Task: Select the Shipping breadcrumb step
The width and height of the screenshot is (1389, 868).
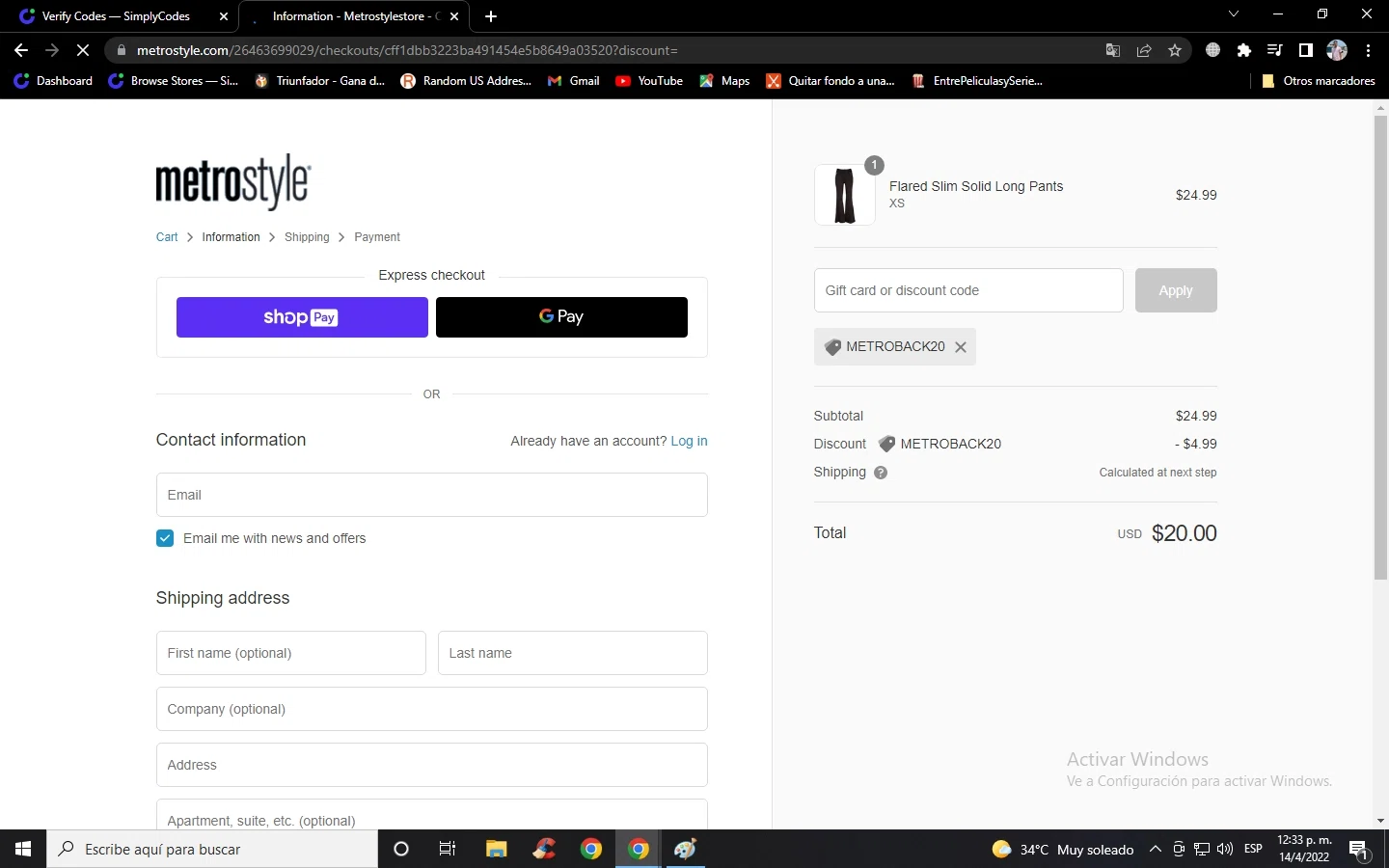Action: [x=307, y=237]
